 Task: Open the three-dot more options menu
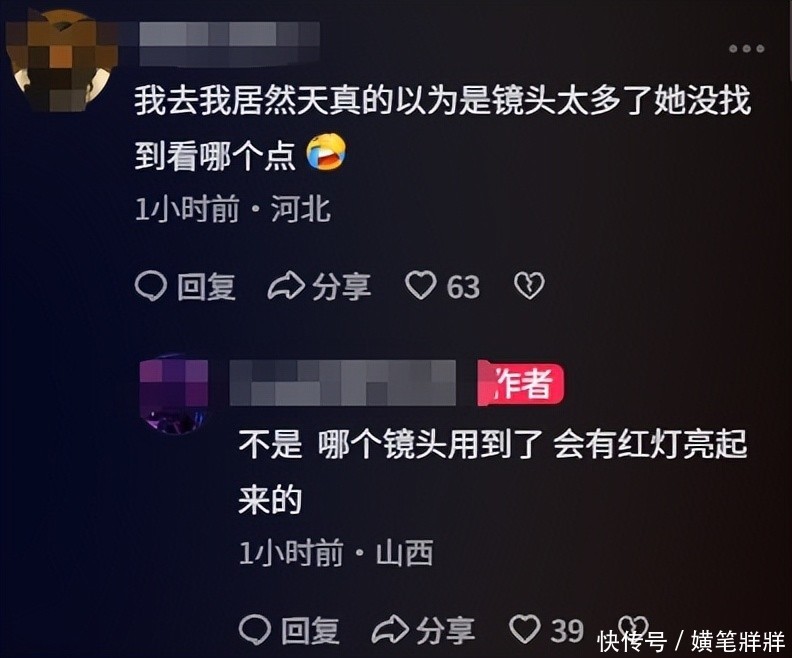(x=746, y=49)
